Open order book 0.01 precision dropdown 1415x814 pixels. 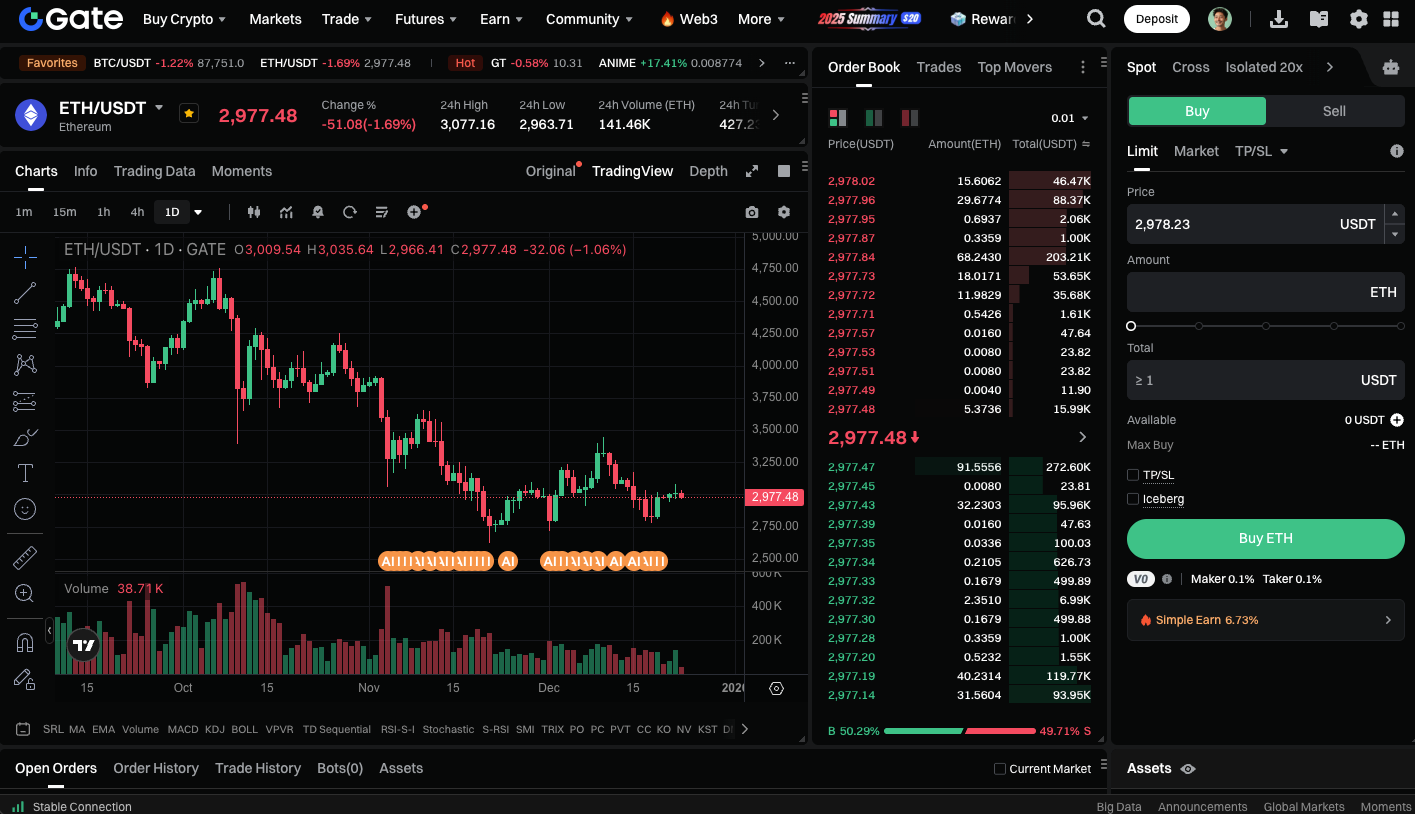click(x=1069, y=118)
